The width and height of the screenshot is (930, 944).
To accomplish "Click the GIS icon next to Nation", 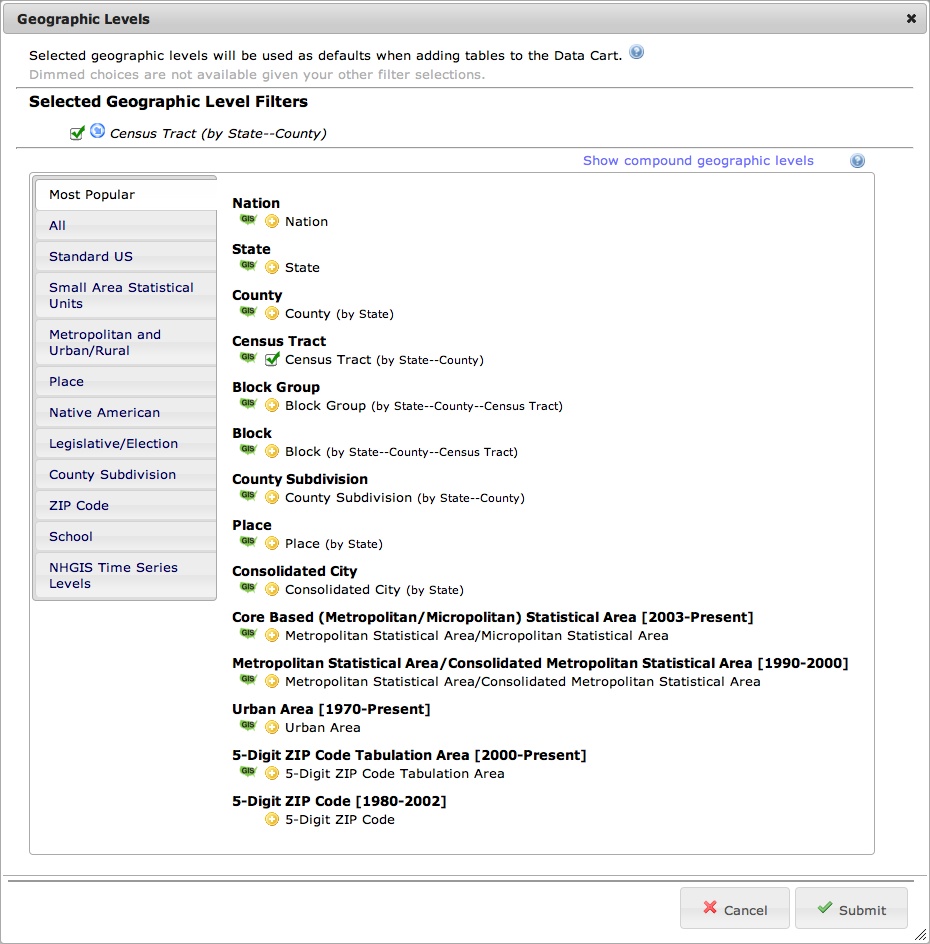I will [247, 220].
